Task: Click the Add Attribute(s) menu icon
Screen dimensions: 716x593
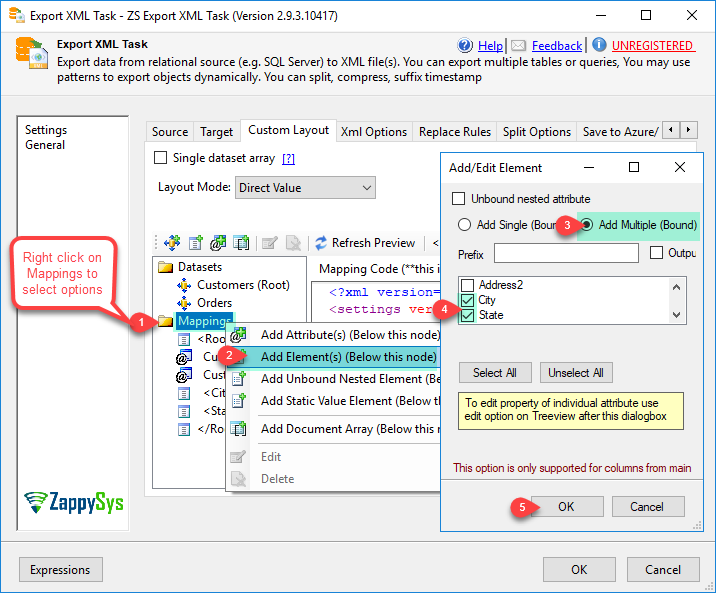Action: tap(238, 335)
